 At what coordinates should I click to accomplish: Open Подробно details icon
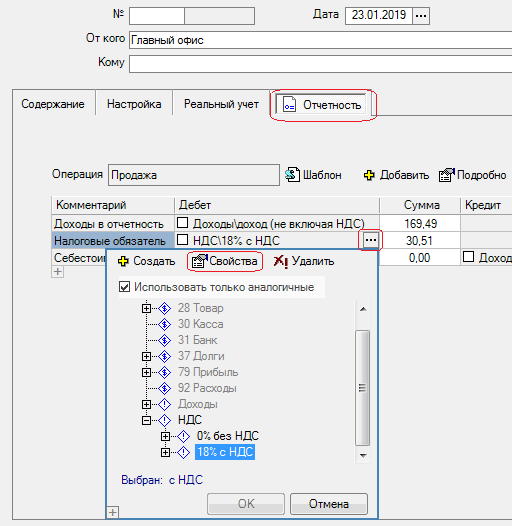447,175
